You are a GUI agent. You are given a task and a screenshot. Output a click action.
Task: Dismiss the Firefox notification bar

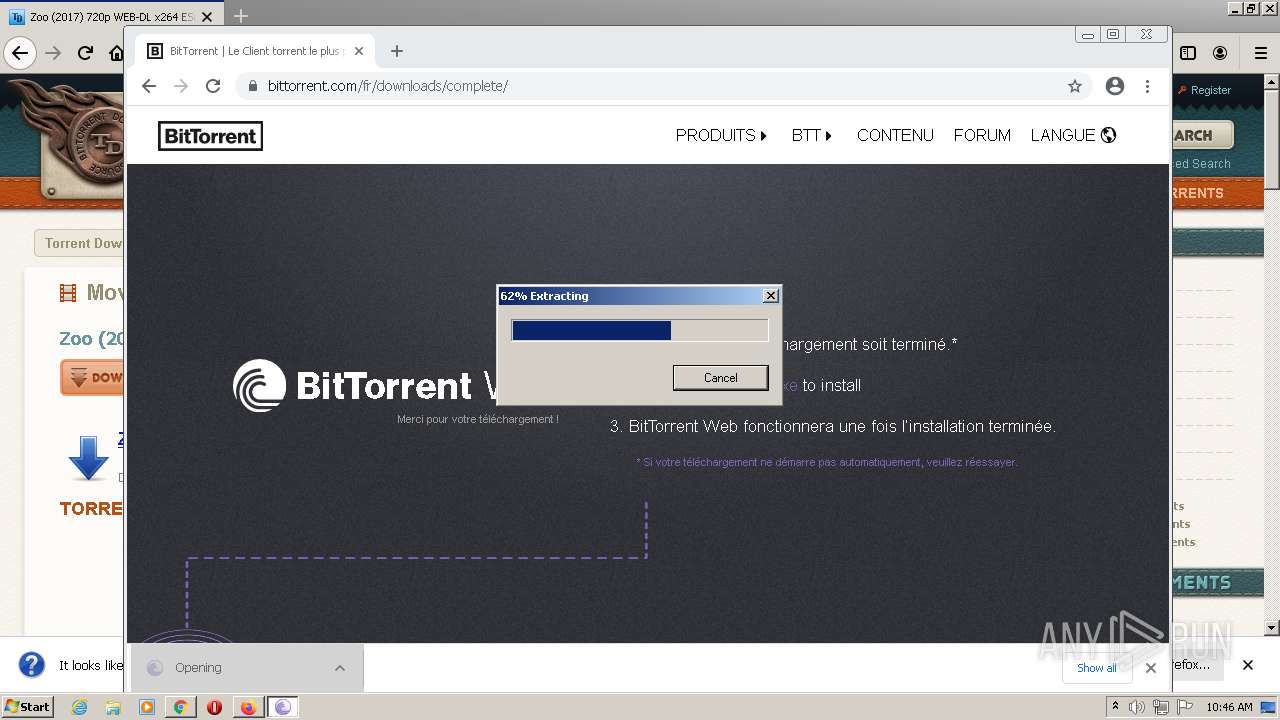pyautogui.click(x=1247, y=665)
